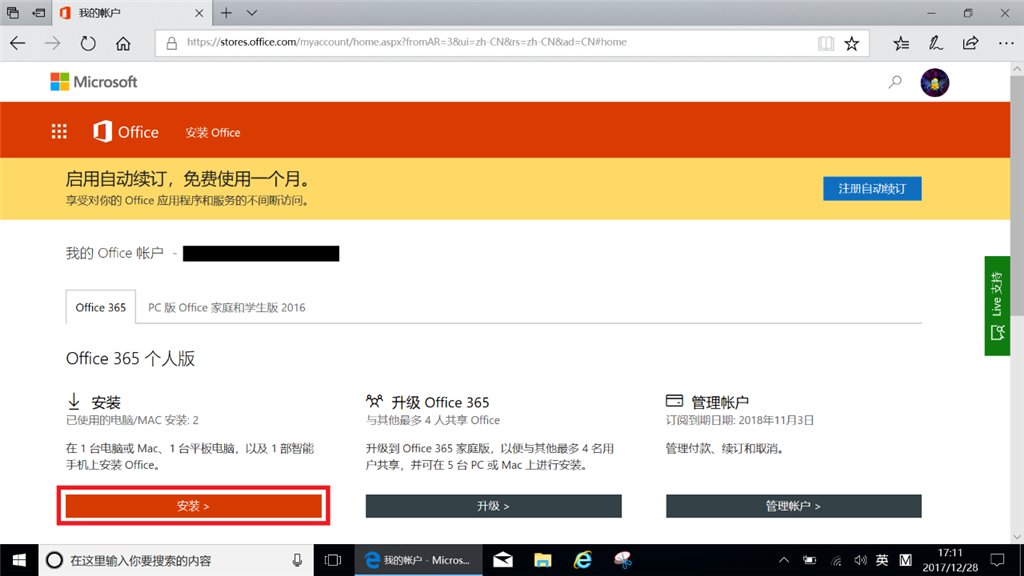Open tabs you've set aside icon

[x=13, y=13]
